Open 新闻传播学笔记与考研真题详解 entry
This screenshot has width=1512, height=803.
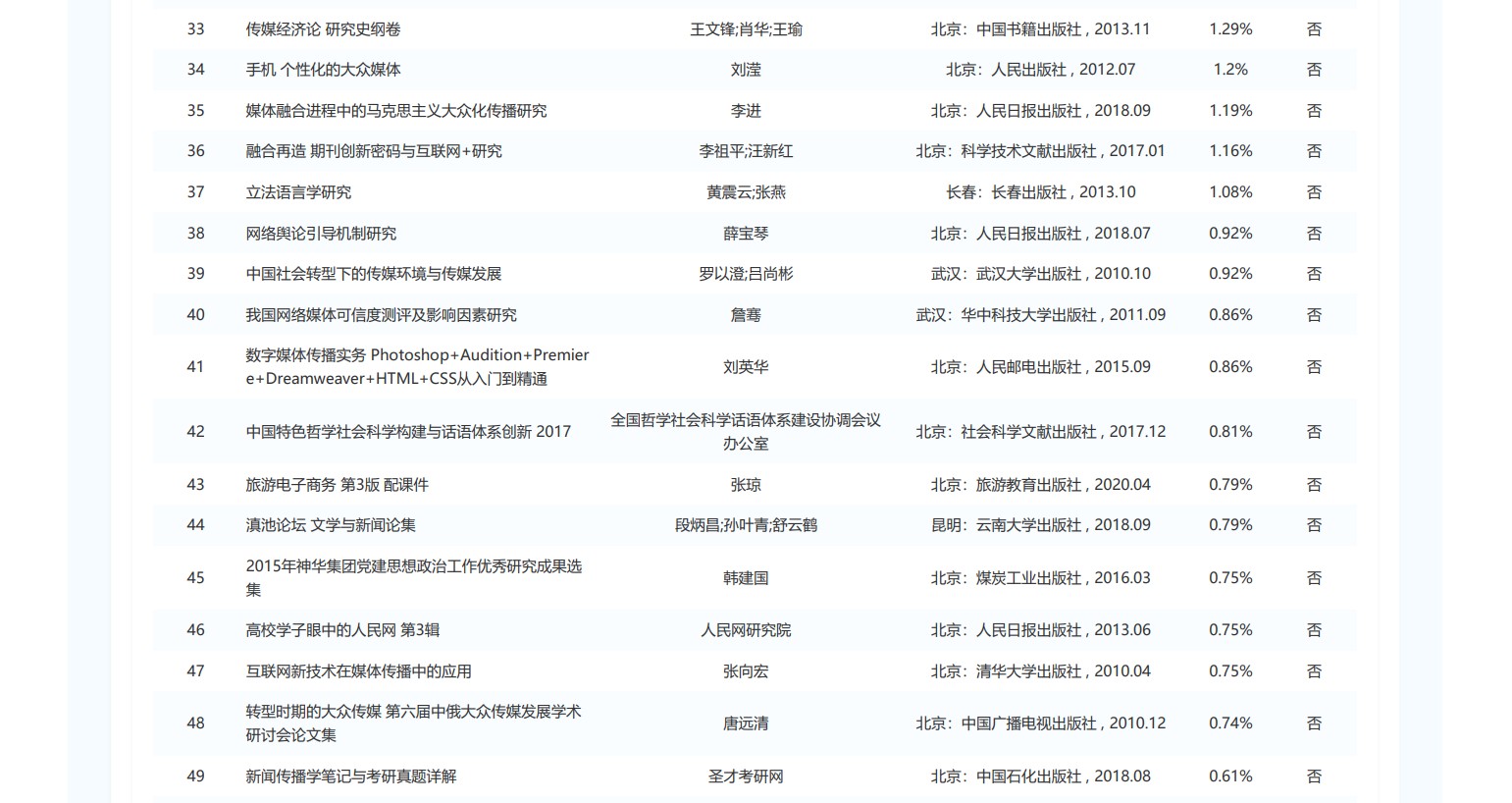tap(351, 776)
